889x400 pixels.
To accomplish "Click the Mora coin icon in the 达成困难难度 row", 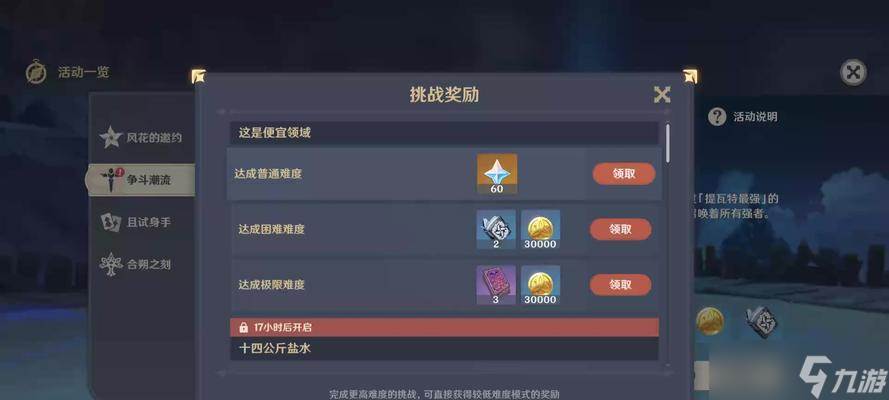I will coord(540,229).
